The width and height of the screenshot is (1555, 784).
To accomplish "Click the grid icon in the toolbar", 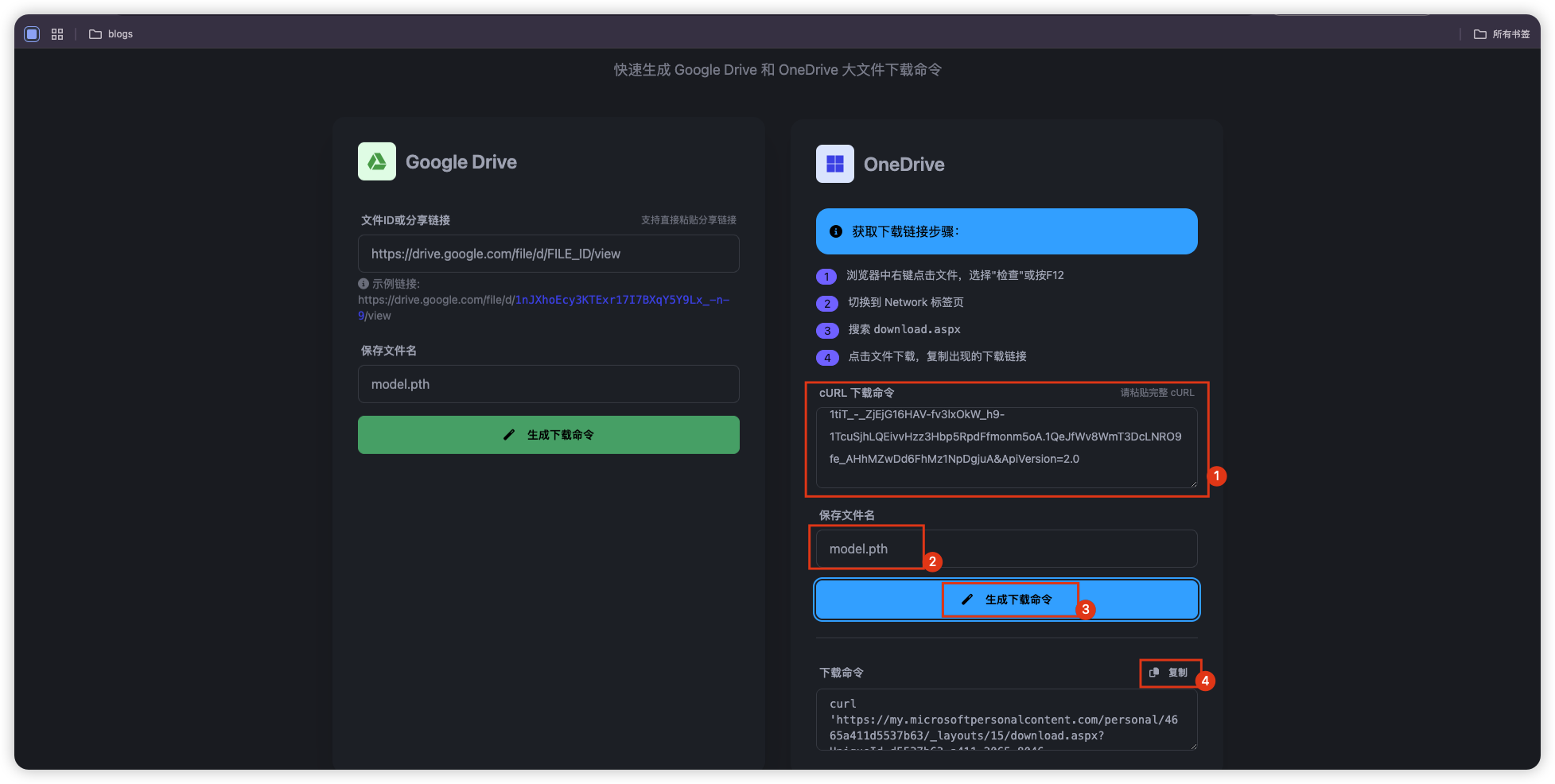I will (x=56, y=34).
